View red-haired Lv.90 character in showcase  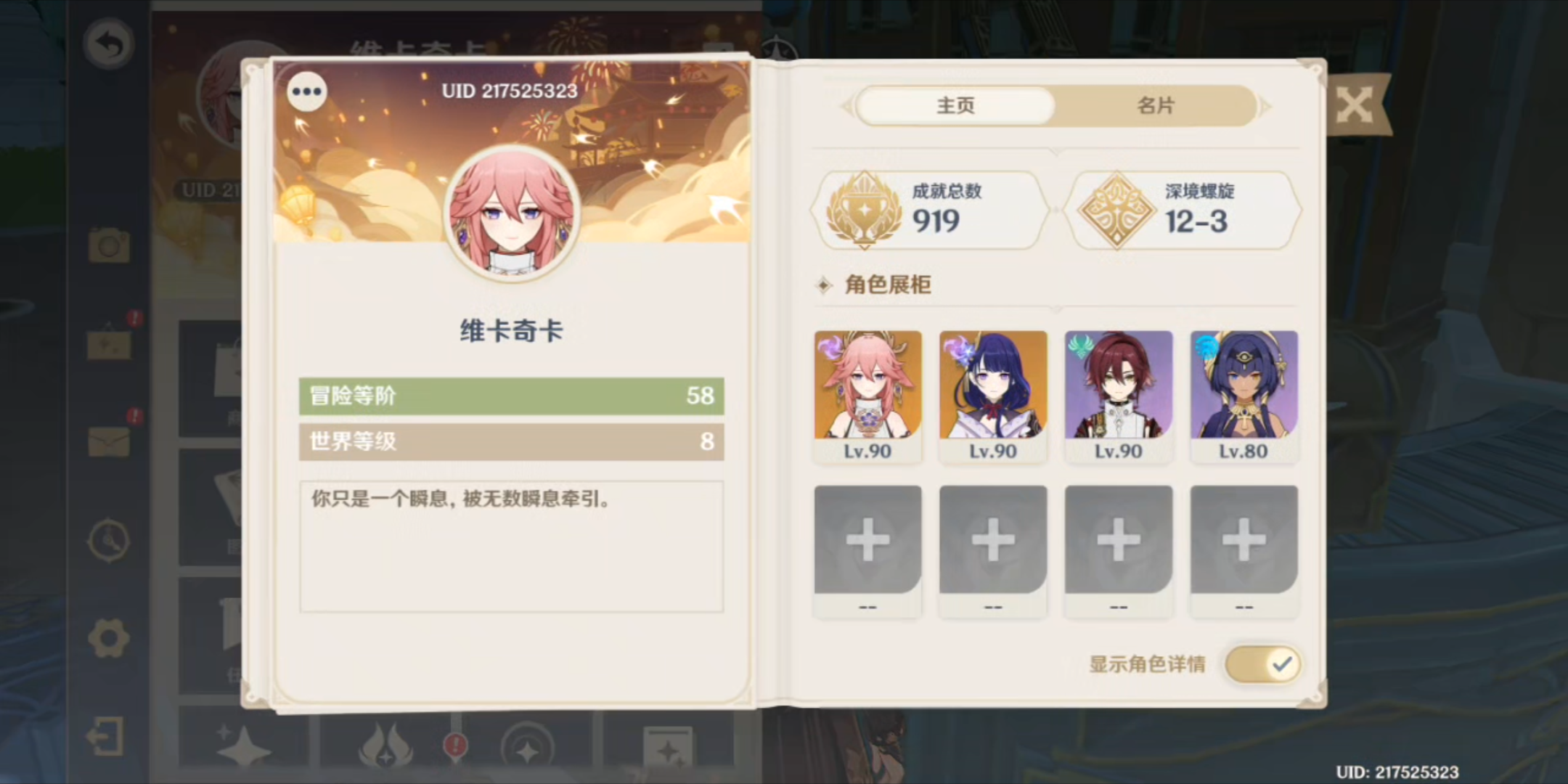[x=1119, y=396]
